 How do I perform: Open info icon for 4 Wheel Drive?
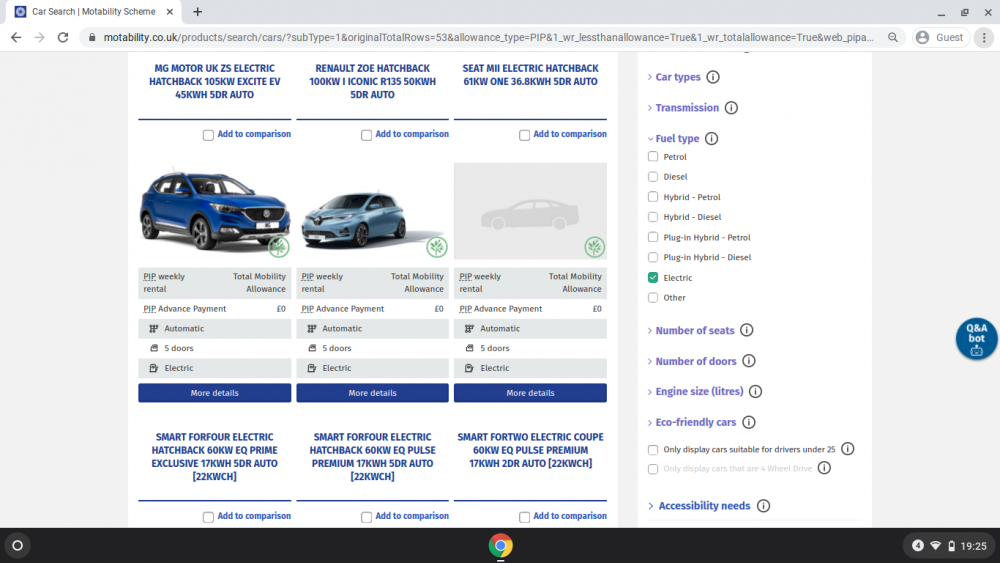click(x=825, y=468)
